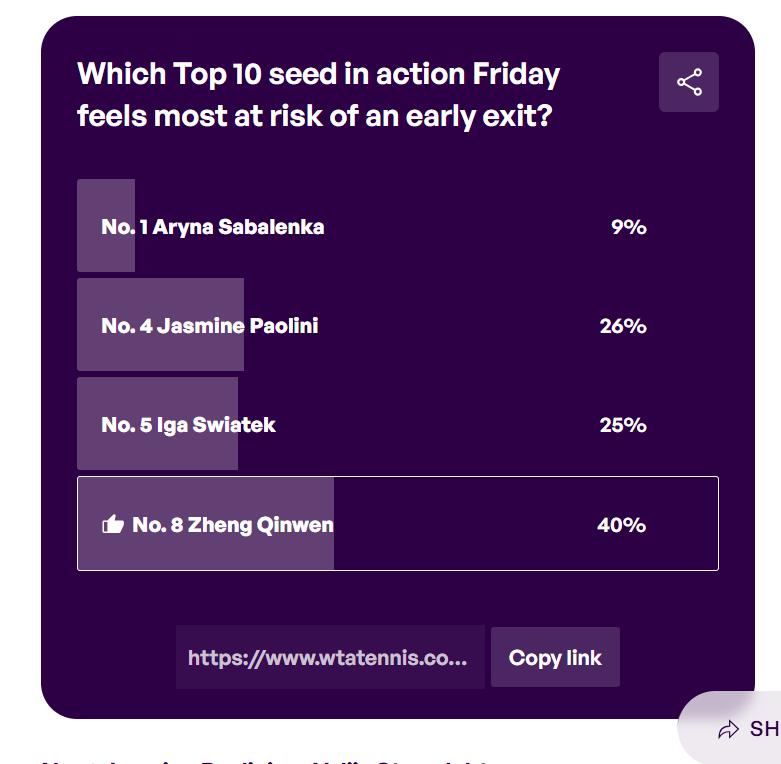
Task: Open the share icon beside the poll question
Action: click(x=688, y=82)
